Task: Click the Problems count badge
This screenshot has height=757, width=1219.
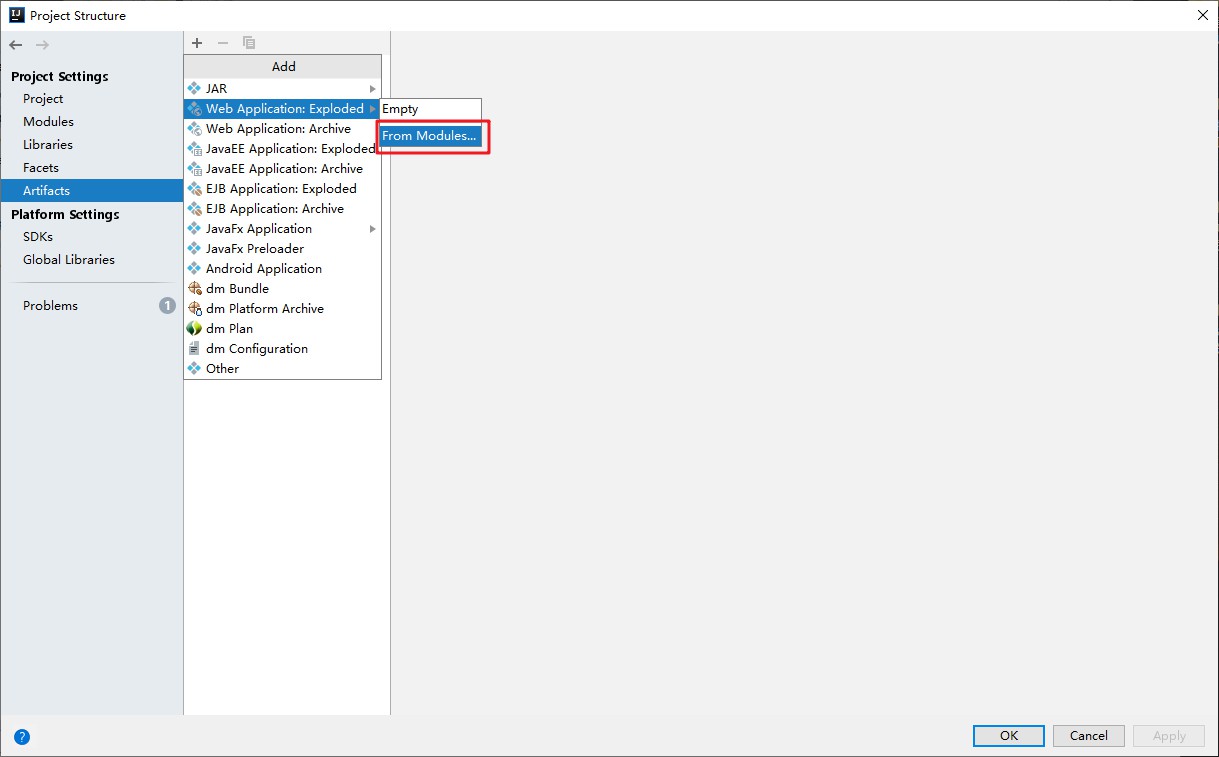Action: [x=167, y=306]
